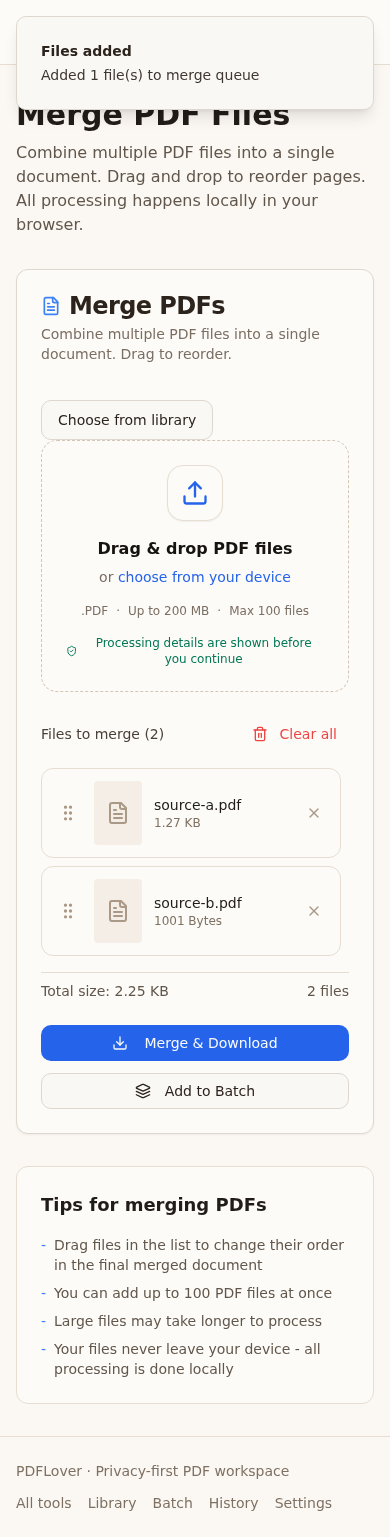The image size is (390, 1537).
Task: Grab the drag handle for source-a.pdf
Action: [x=68, y=813]
